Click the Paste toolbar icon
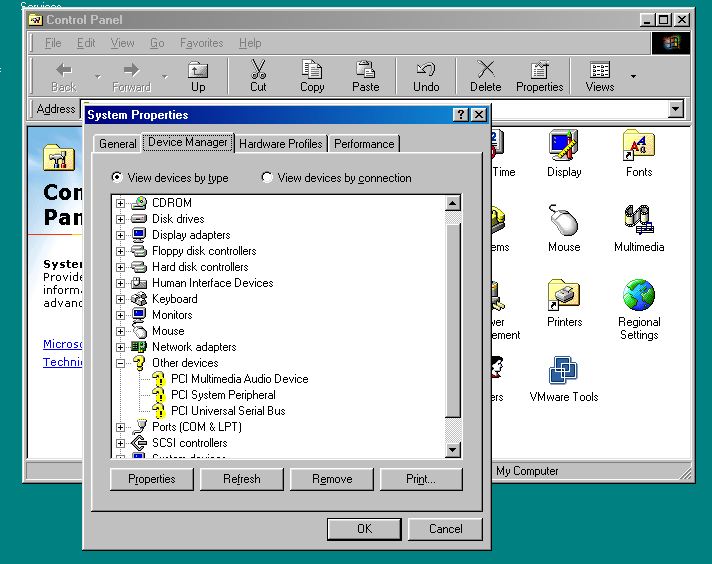Image resolution: width=712 pixels, height=564 pixels. pos(366,69)
